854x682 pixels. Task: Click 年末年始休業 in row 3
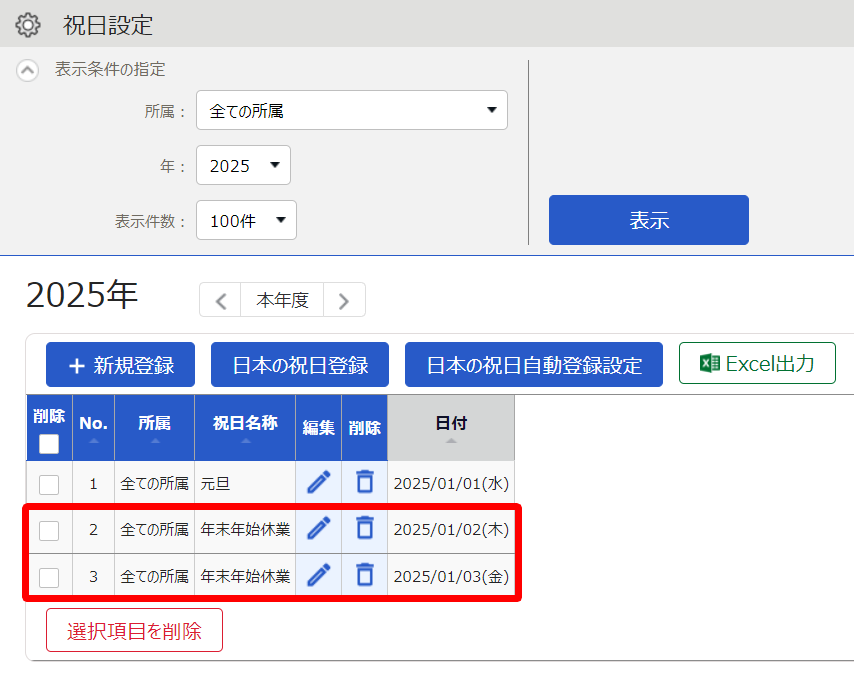245,576
